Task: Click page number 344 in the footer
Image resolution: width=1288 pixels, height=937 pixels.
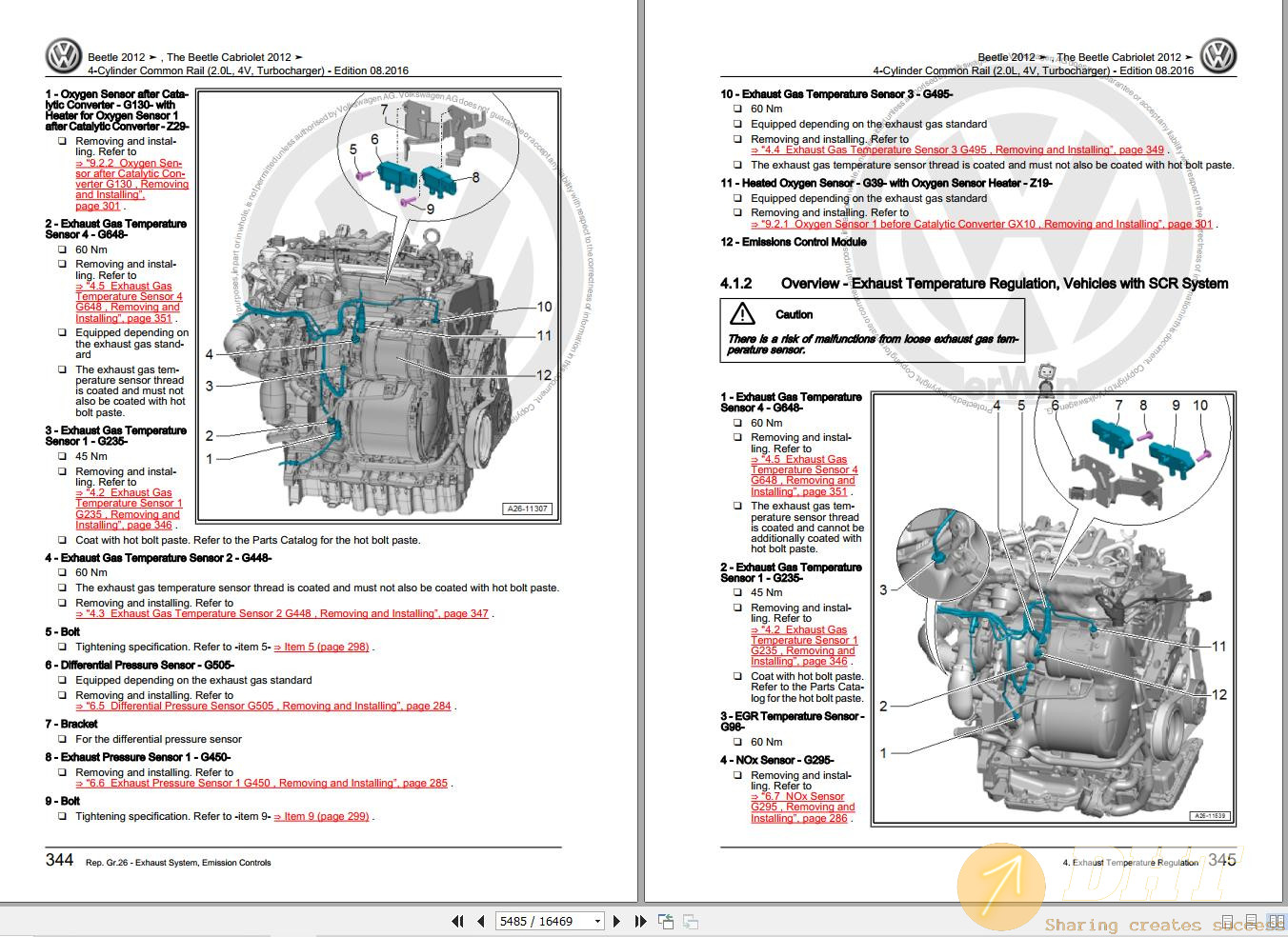Action: pos(59,860)
